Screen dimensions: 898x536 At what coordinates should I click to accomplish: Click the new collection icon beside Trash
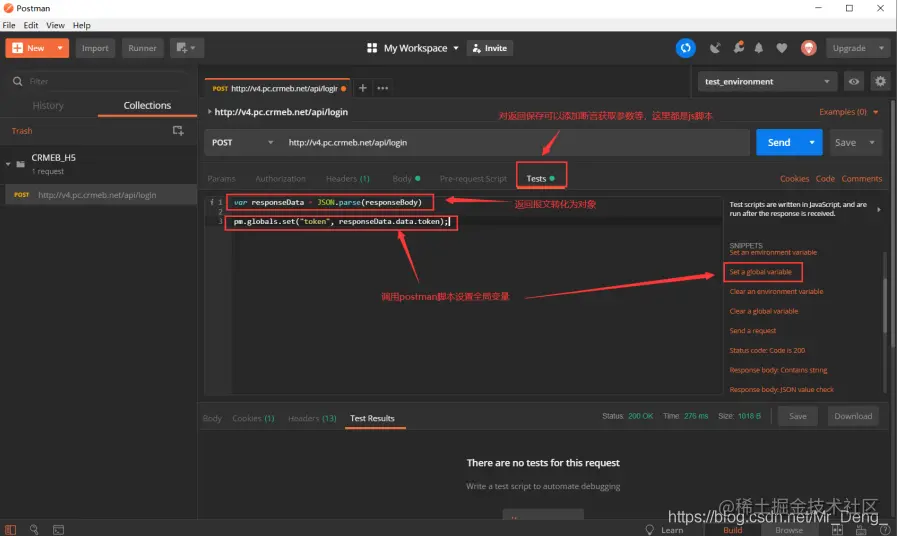point(178,131)
